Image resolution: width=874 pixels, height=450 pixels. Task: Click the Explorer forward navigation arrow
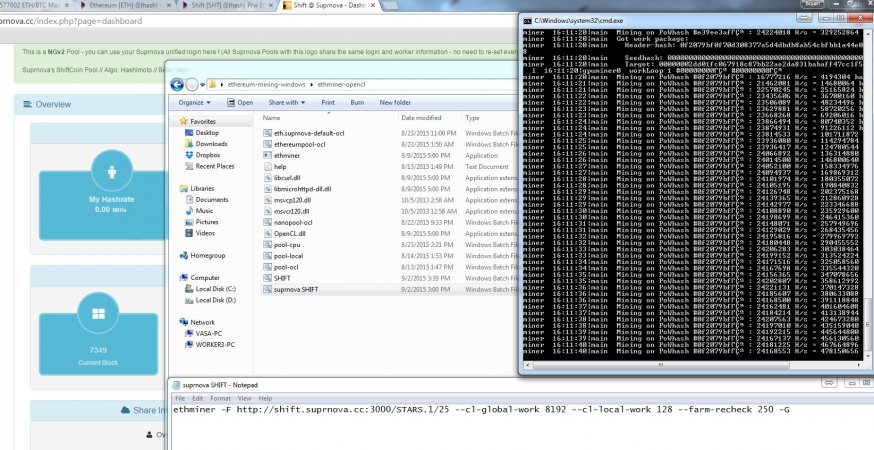pos(192,85)
